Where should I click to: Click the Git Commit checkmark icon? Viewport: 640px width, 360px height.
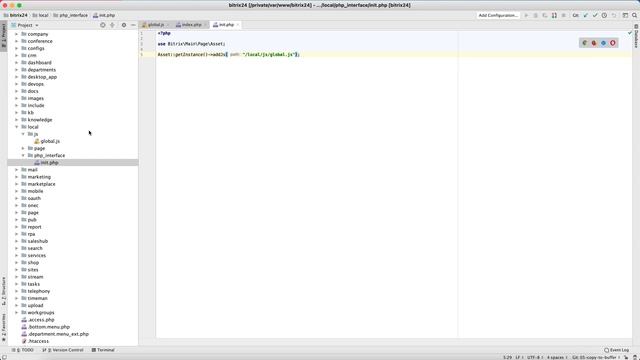click(595, 16)
